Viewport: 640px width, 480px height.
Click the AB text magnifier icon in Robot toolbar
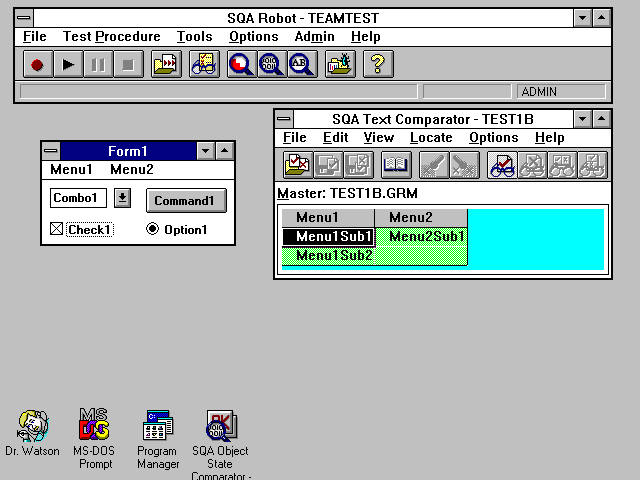point(301,65)
